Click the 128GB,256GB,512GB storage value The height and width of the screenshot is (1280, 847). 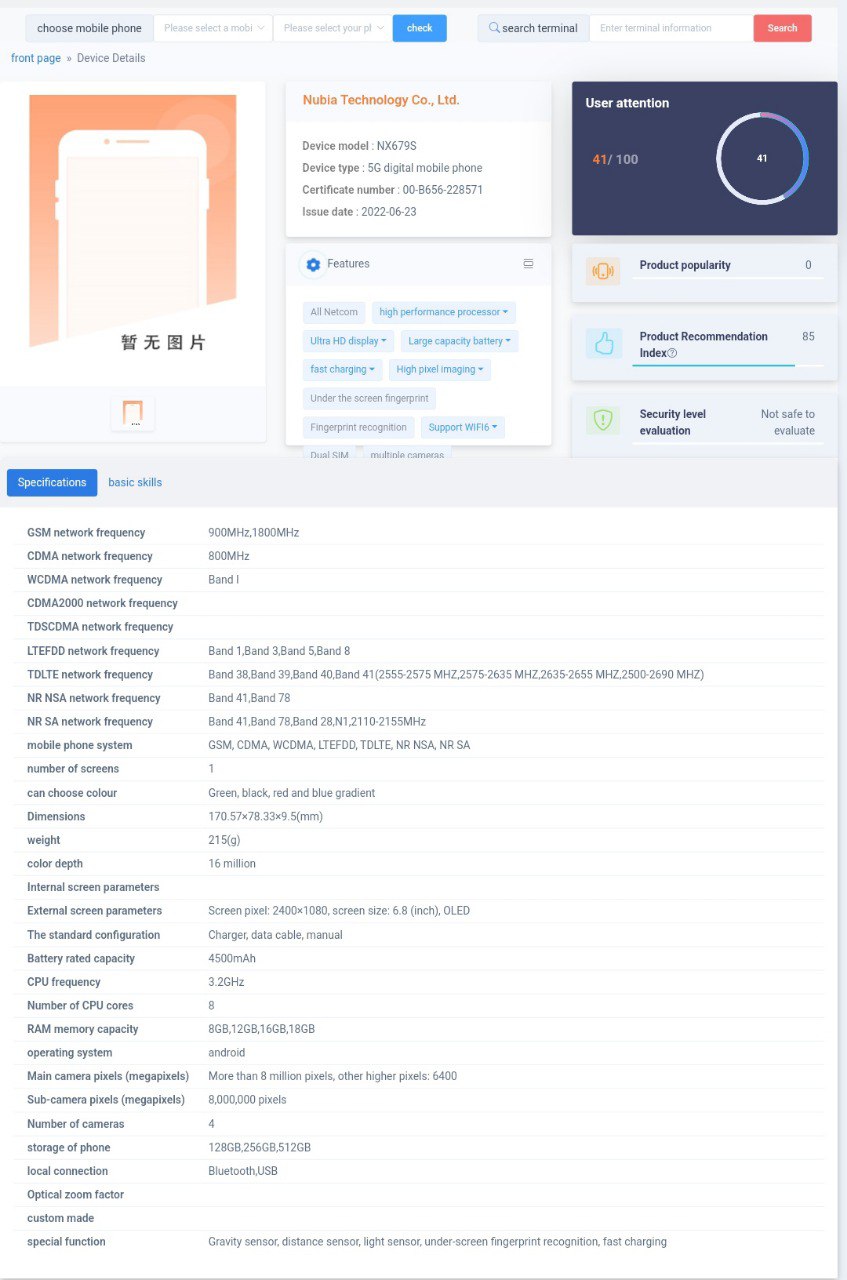[x=260, y=1147]
